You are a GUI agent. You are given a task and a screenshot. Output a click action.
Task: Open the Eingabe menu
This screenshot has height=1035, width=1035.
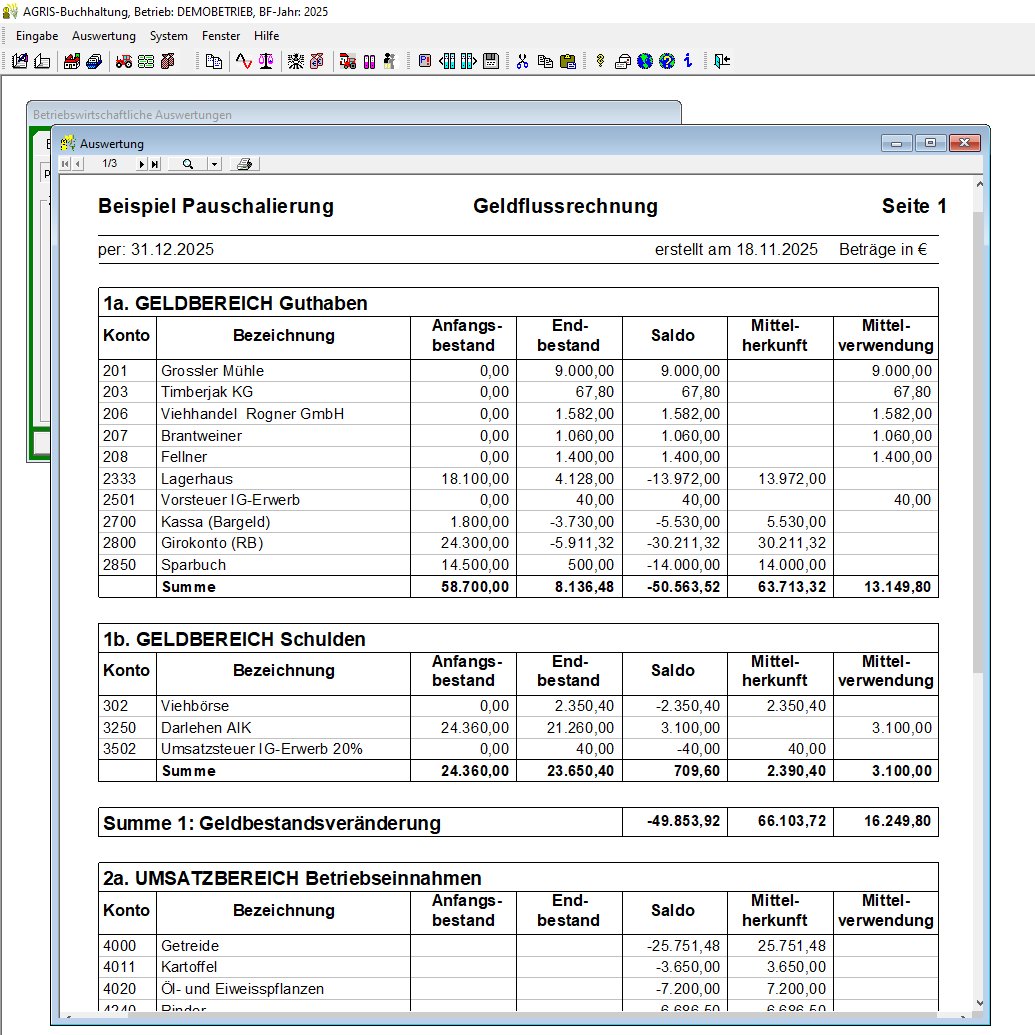(37, 36)
